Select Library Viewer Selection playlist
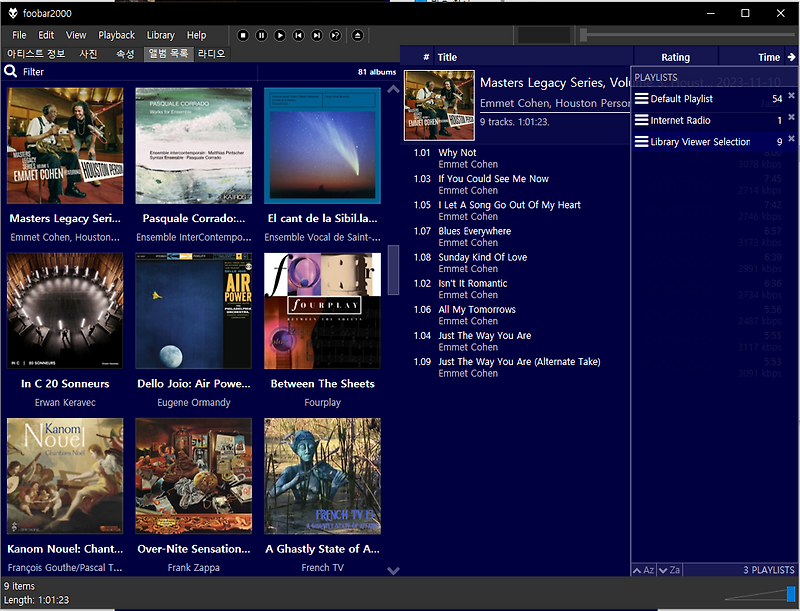Viewport: 800px width, 611px height. (x=714, y=142)
